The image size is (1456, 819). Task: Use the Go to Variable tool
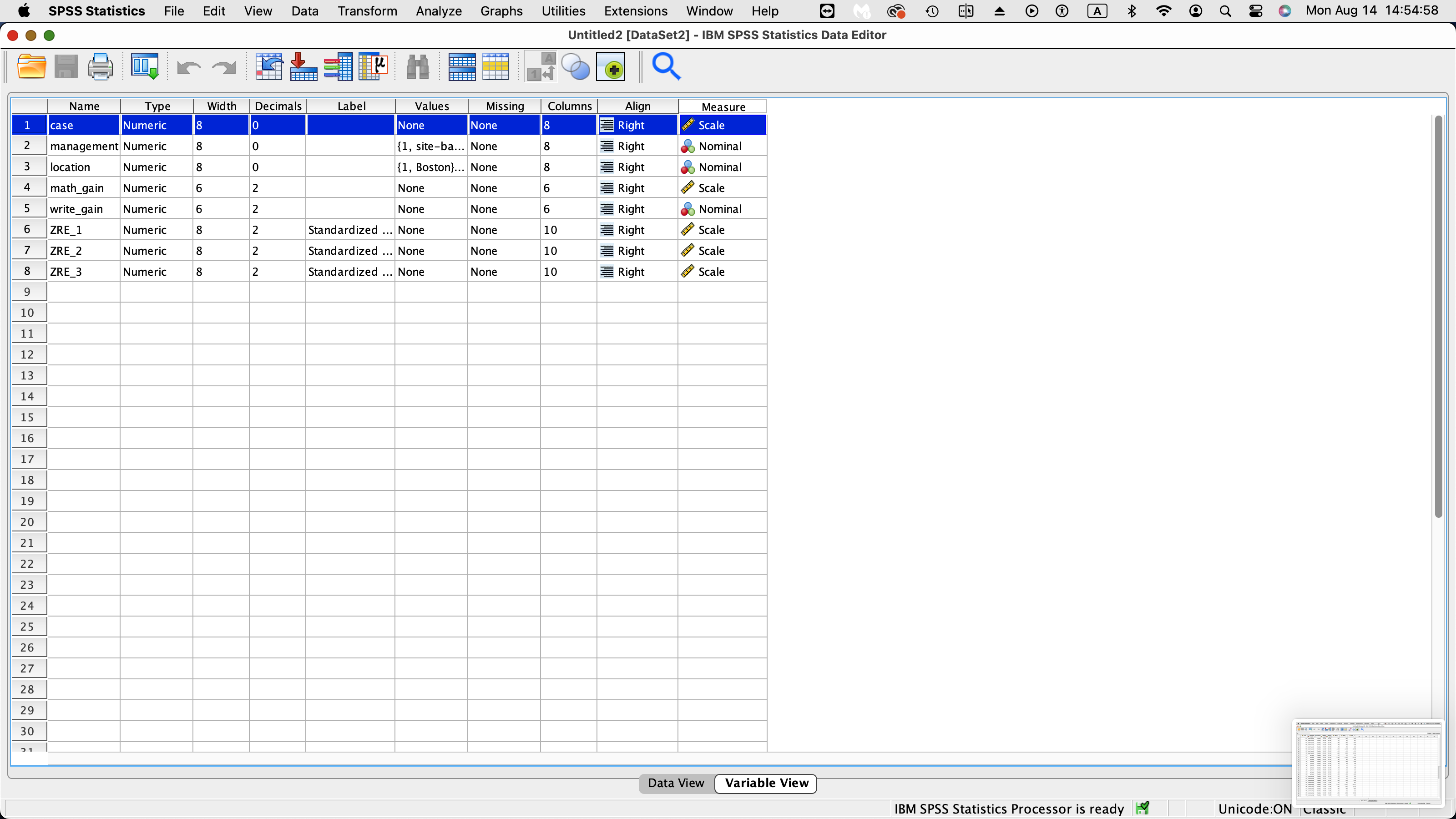303,66
